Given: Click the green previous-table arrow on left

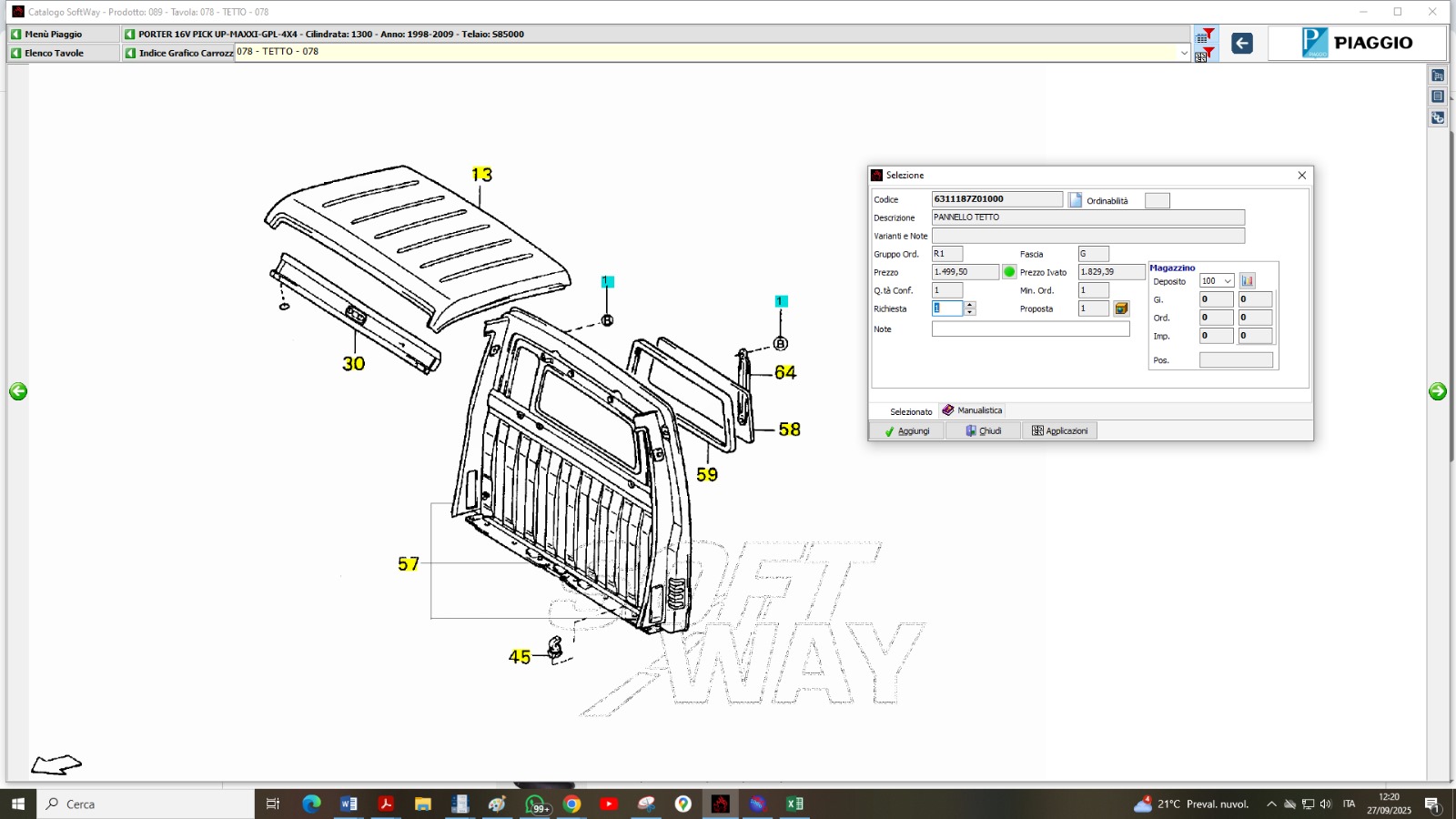Looking at the screenshot, I should pos(18,391).
